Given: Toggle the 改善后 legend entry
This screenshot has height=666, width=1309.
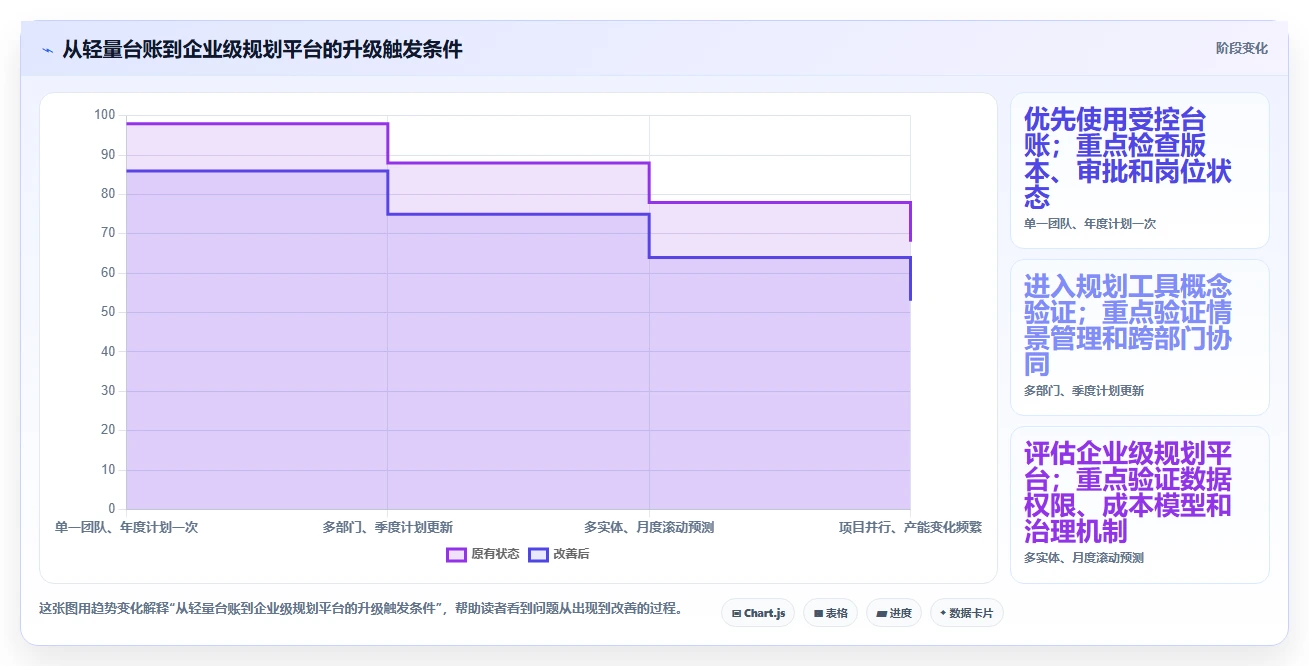Looking at the screenshot, I should [559, 554].
